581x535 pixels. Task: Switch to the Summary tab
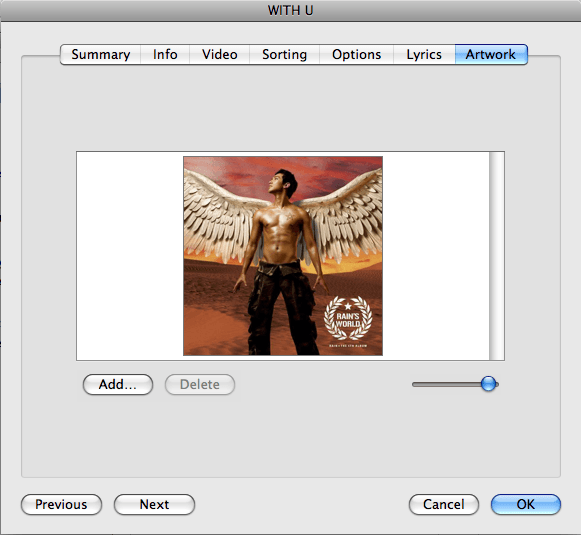(x=100, y=54)
